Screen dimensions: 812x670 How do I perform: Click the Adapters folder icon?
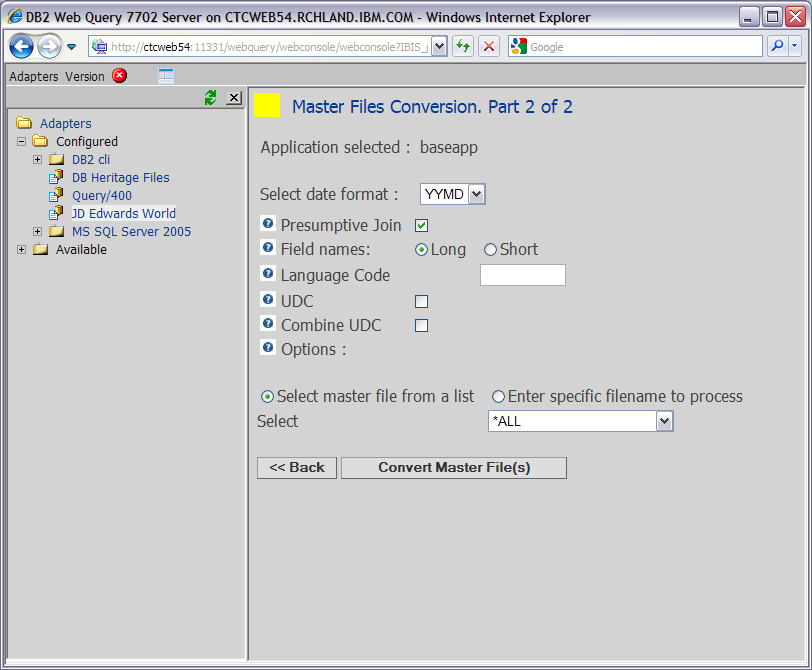(x=24, y=123)
